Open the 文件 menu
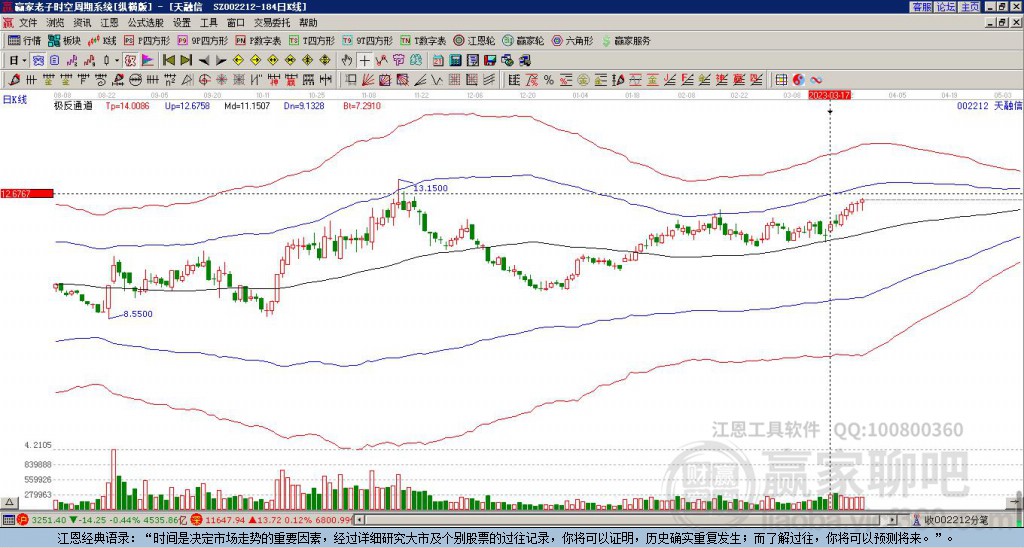This screenshot has width=1024, height=548. point(28,23)
